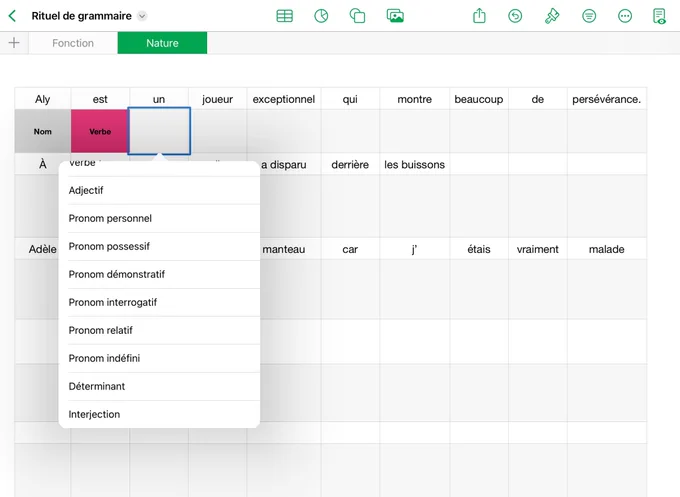Viewport: 680px width, 497px height.
Task: Open the share icon in toolbar
Action: [479, 16]
